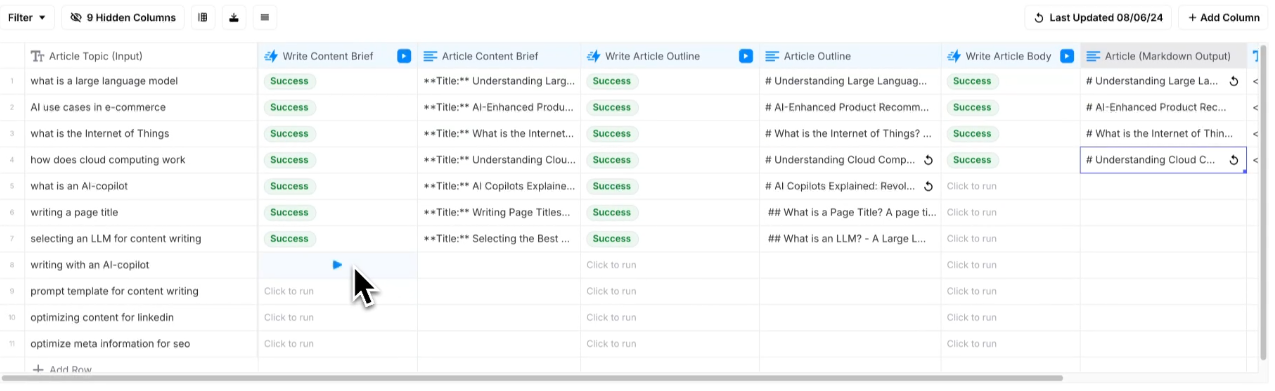Click the plus icon beside Add Row
This screenshot has width=1275, height=391.
[x=38, y=370]
